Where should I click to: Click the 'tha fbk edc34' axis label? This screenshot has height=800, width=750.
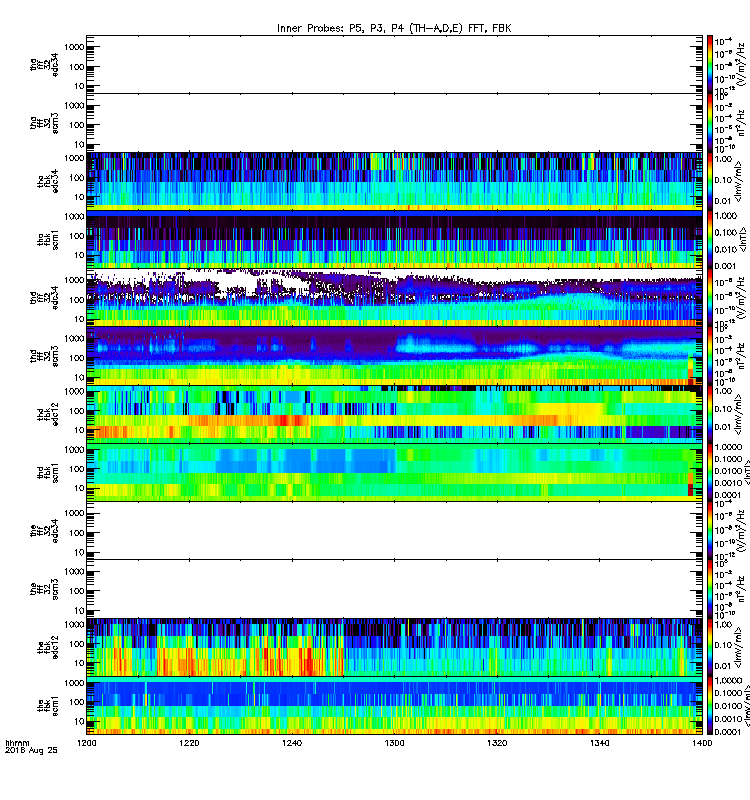pos(47,181)
